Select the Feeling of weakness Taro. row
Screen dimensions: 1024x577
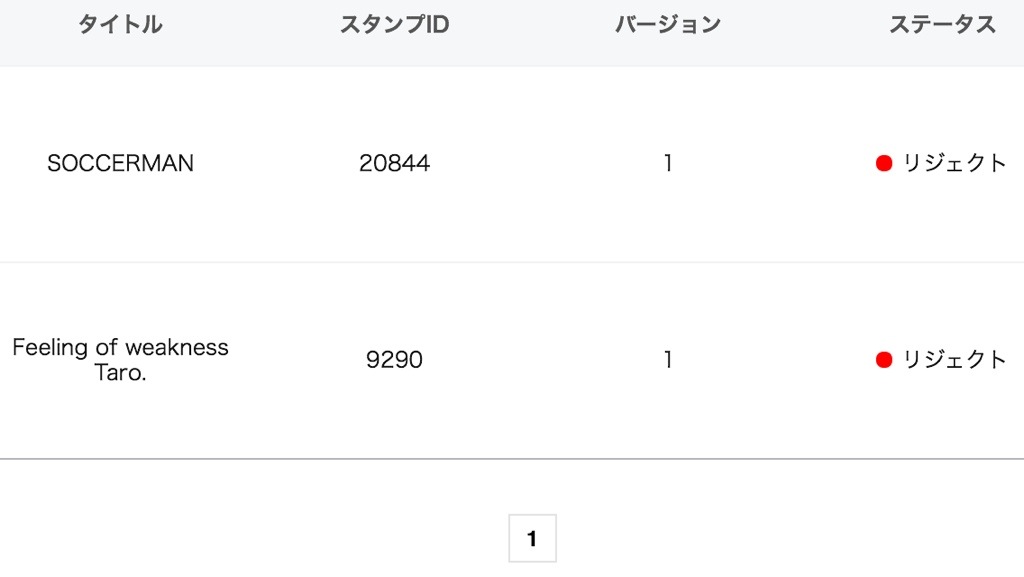512,361
